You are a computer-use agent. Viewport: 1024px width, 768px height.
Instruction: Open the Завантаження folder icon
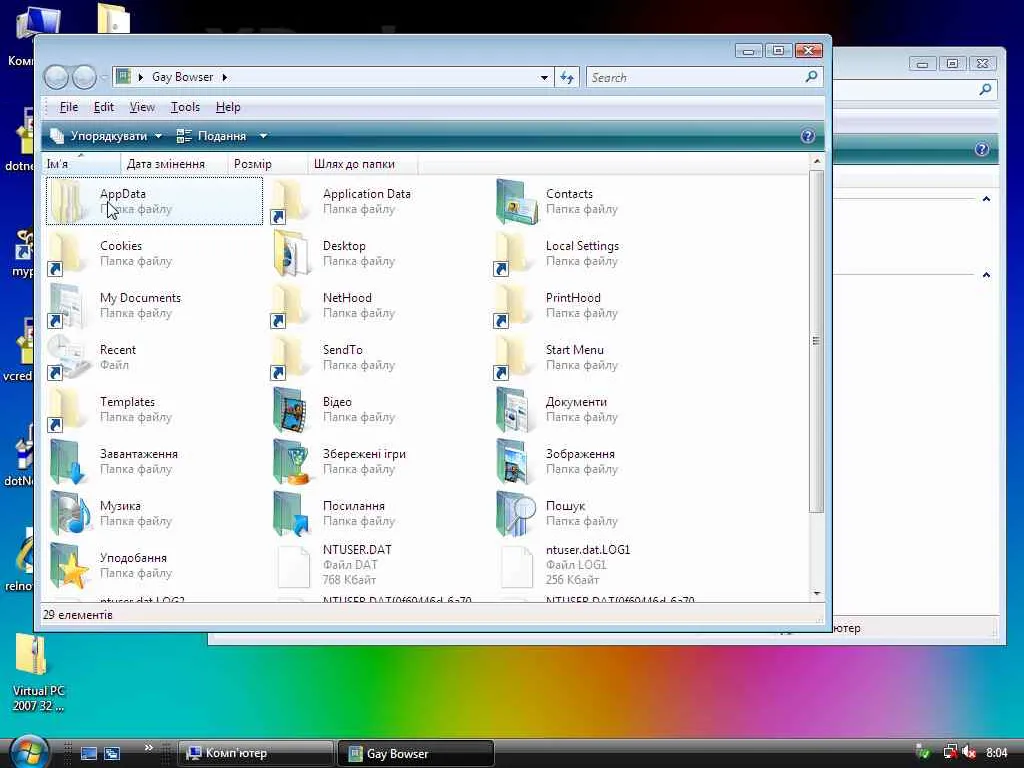pyautogui.click(x=69, y=461)
